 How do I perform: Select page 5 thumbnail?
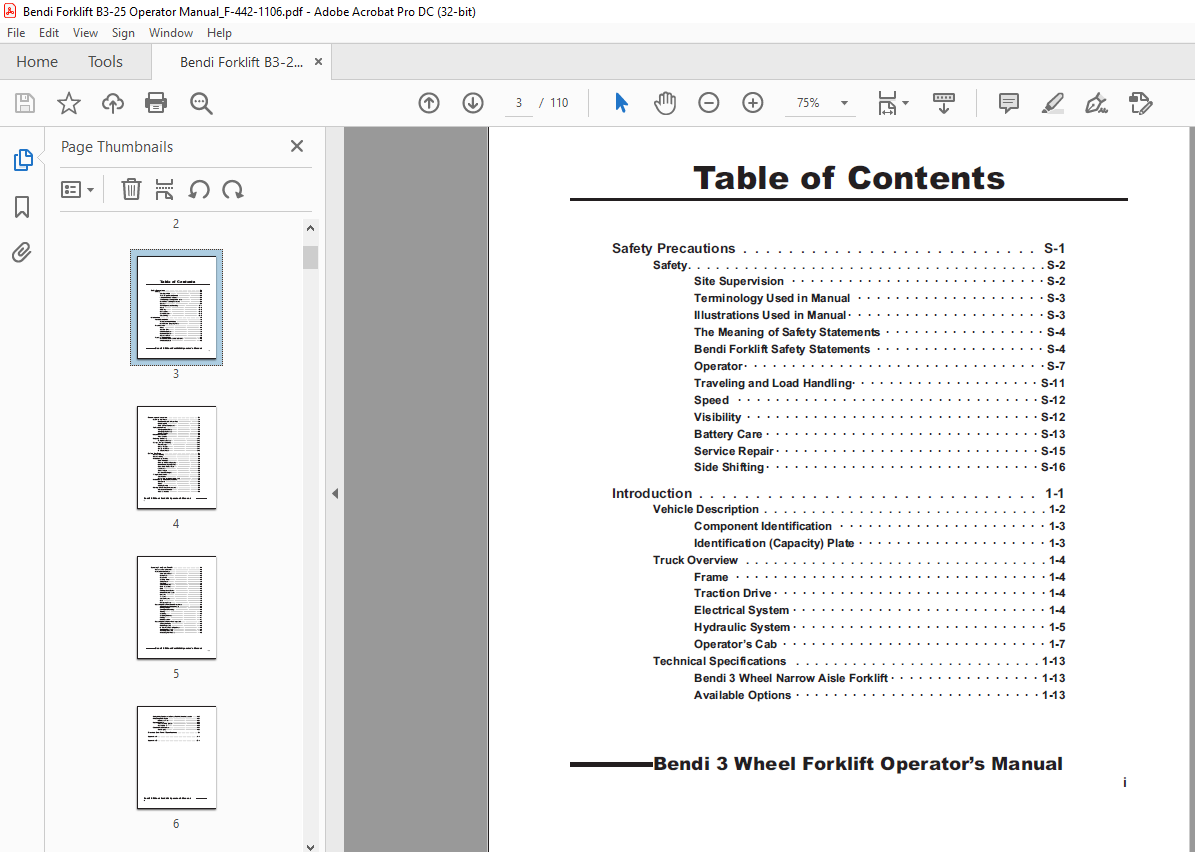[176, 607]
